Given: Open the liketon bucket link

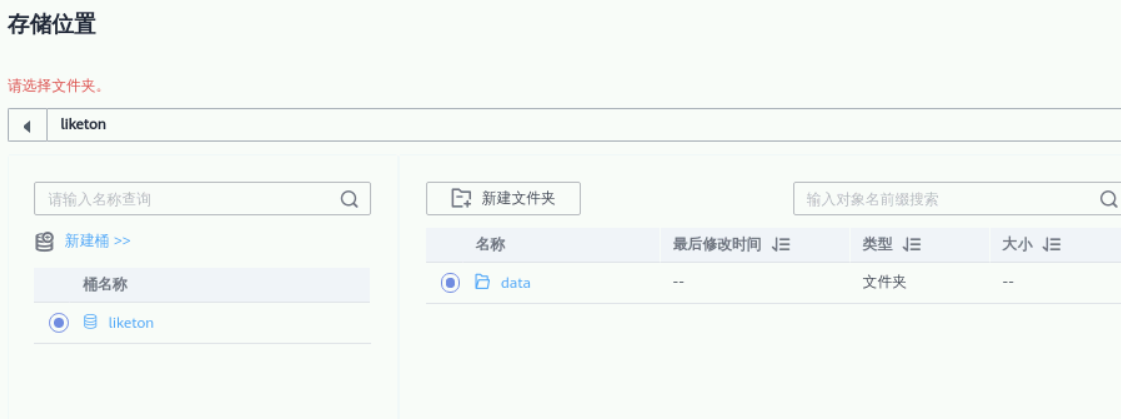Looking at the screenshot, I should (131, 322).
